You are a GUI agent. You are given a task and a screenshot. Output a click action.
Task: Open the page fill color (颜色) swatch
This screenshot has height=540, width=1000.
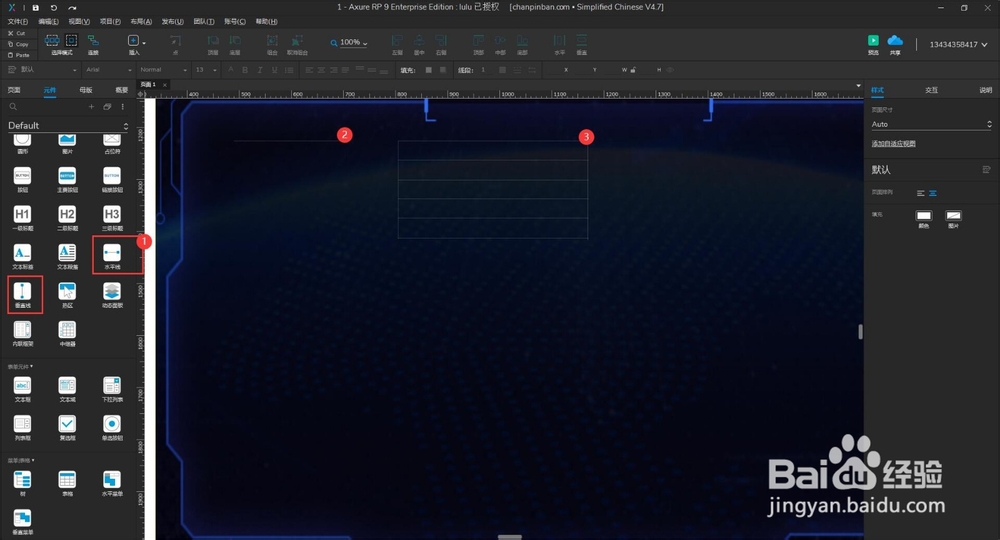point(923,215)
